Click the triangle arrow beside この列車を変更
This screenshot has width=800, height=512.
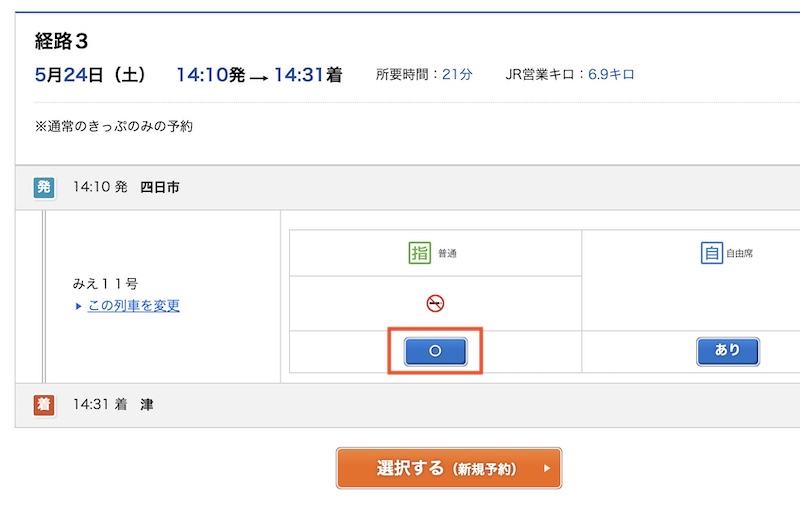coord(78,306)
